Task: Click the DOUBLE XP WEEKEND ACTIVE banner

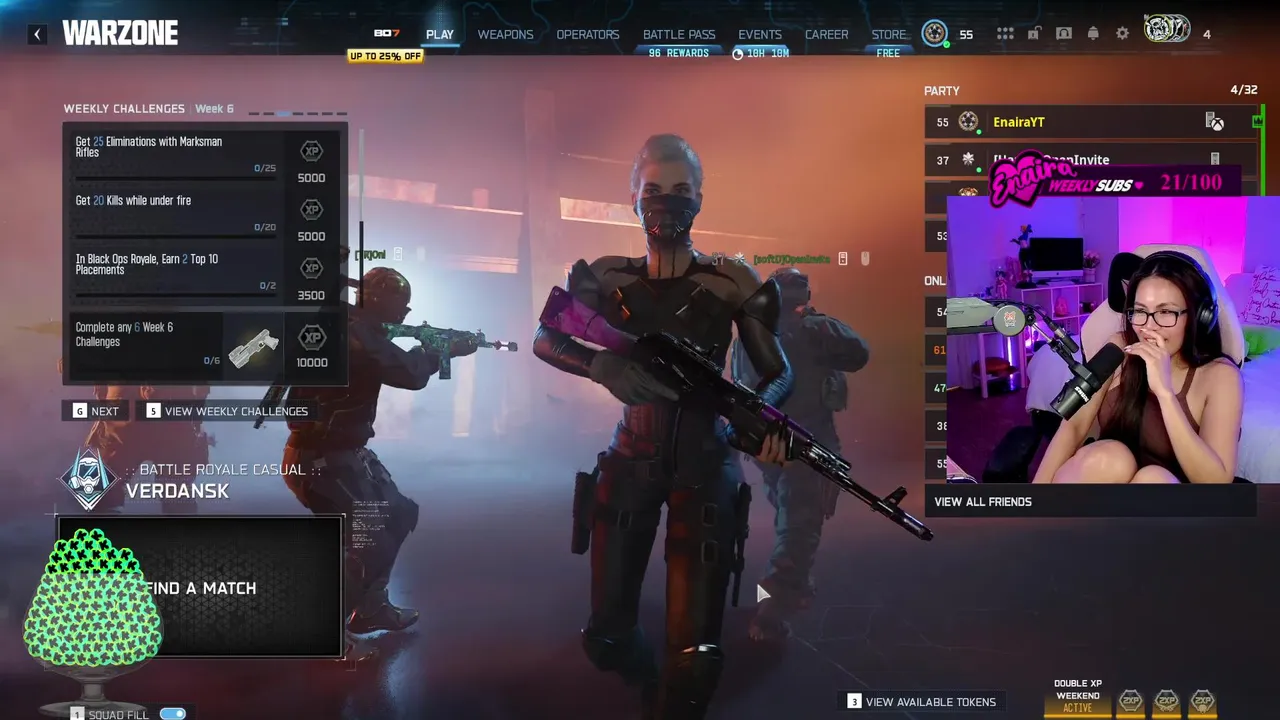Action: pyautogui.click(x=1077, y=696)
